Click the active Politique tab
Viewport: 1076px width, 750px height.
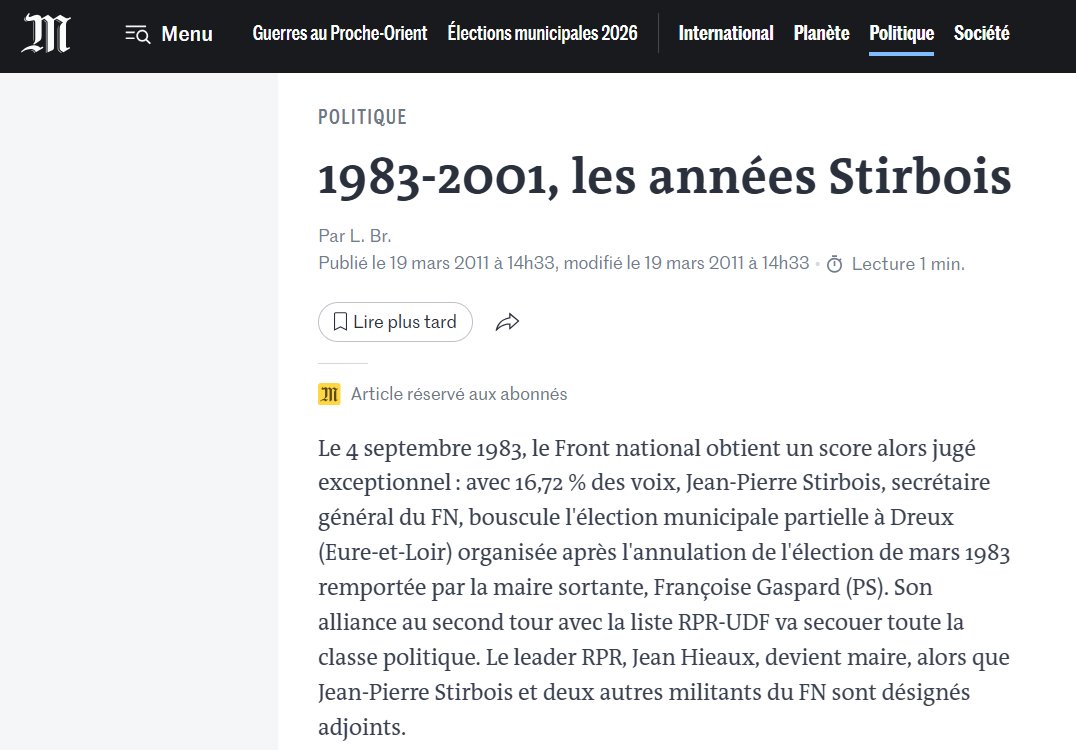[x=900, y=33]
